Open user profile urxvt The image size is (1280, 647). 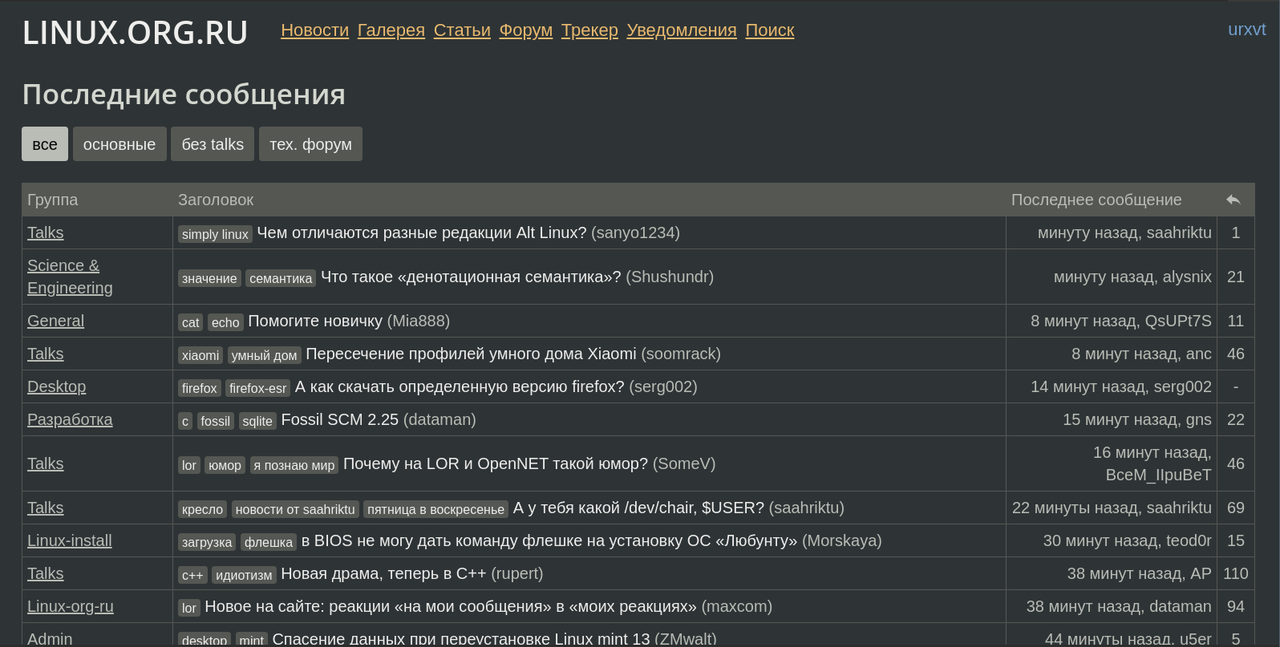(1247, 29)
